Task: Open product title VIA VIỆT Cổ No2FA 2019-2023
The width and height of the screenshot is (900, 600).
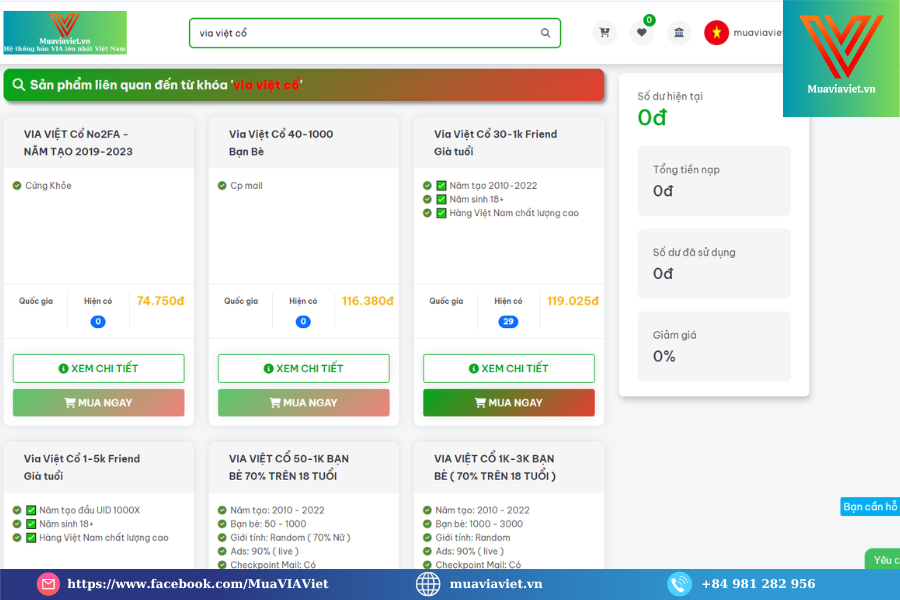Action: pyautogui.click(x=78, y=143)
